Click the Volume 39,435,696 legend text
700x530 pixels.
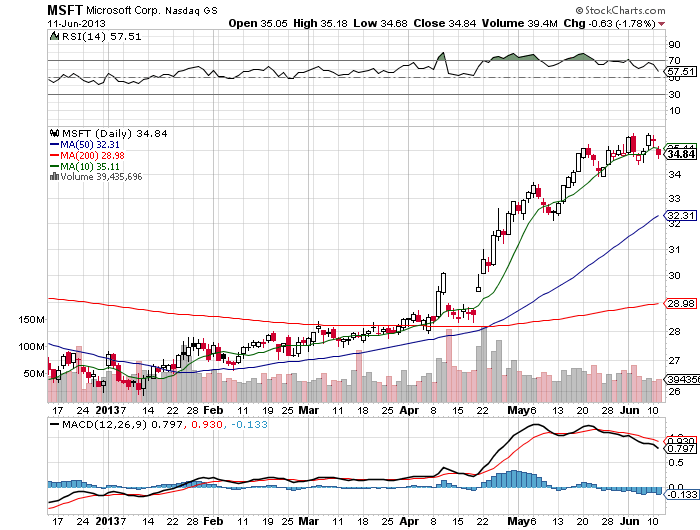[x=101, y=177]
